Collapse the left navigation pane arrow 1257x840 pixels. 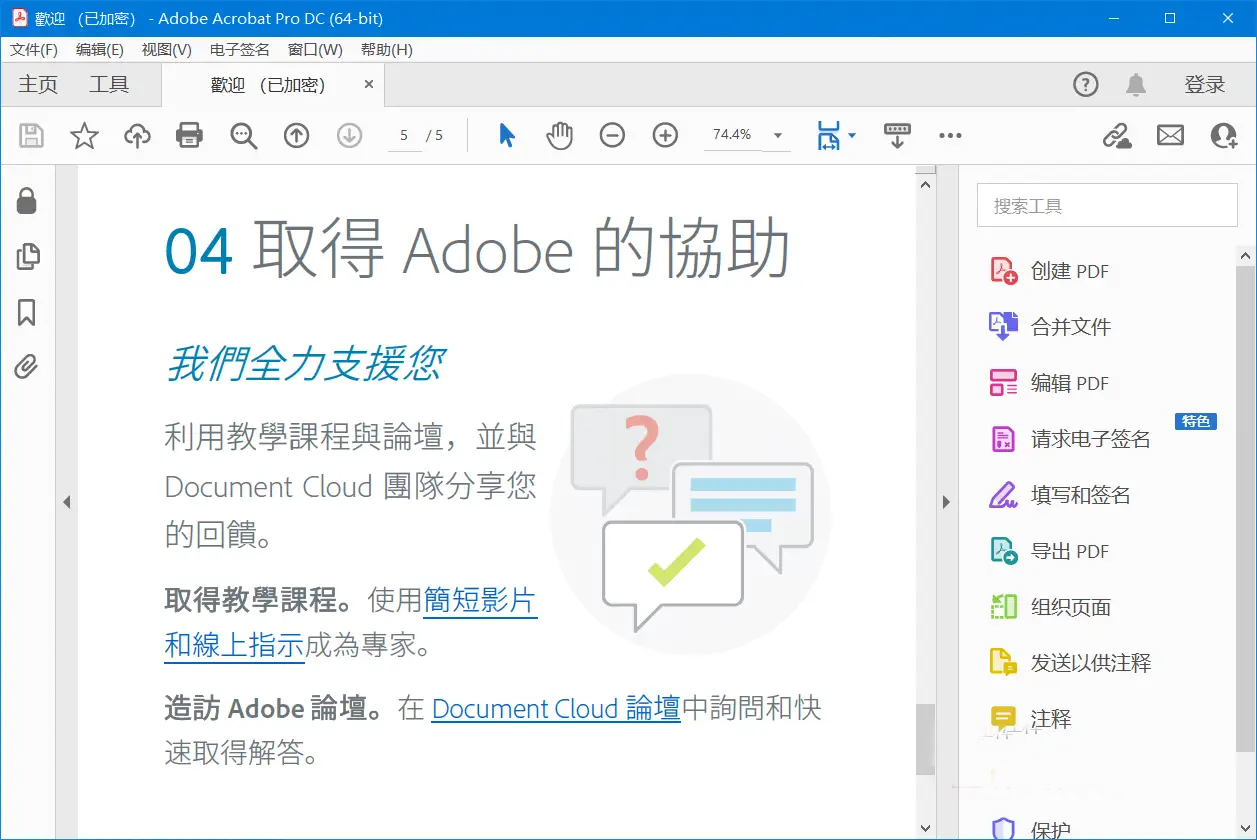pyautogui.click(x=66, y=502)
